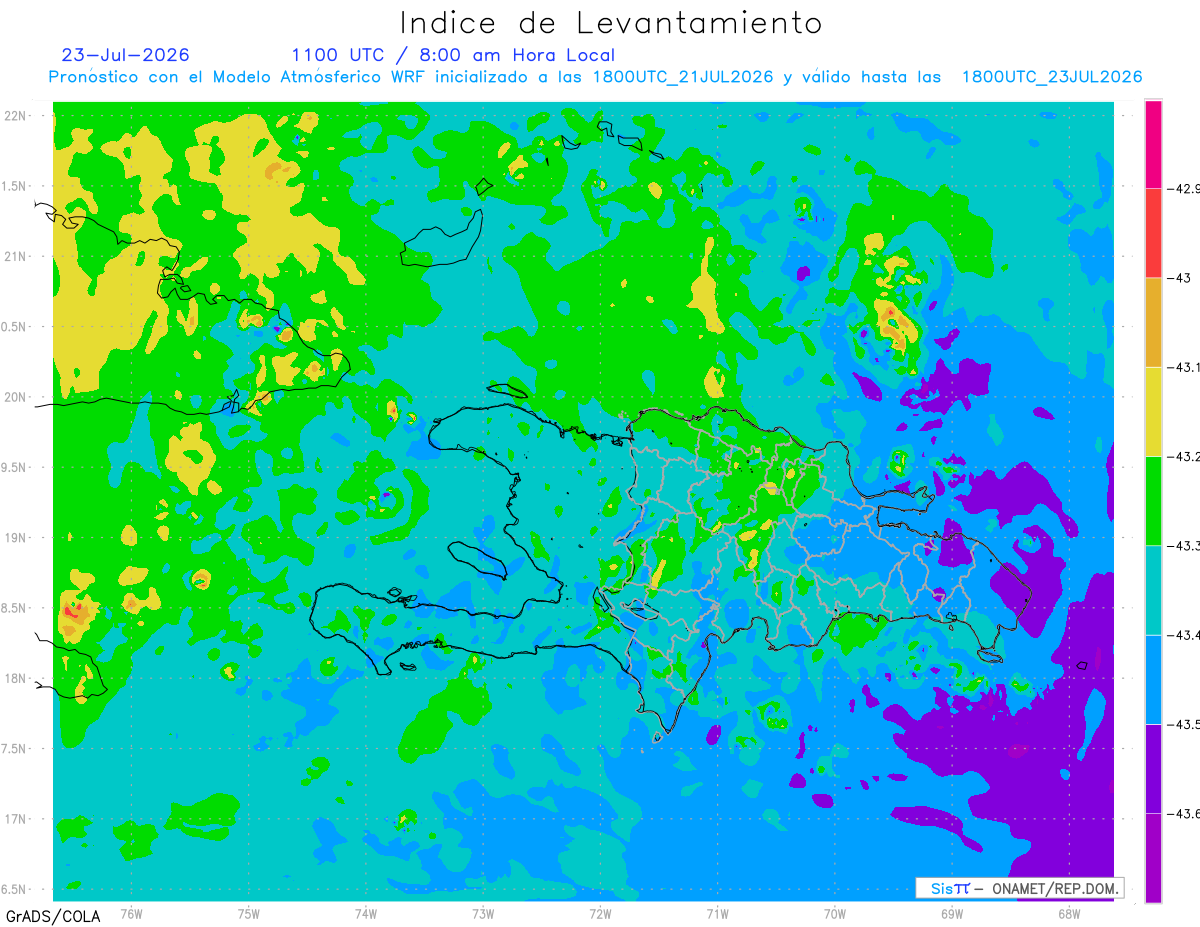Click the legend value '-43.1'

point(1183,367)
